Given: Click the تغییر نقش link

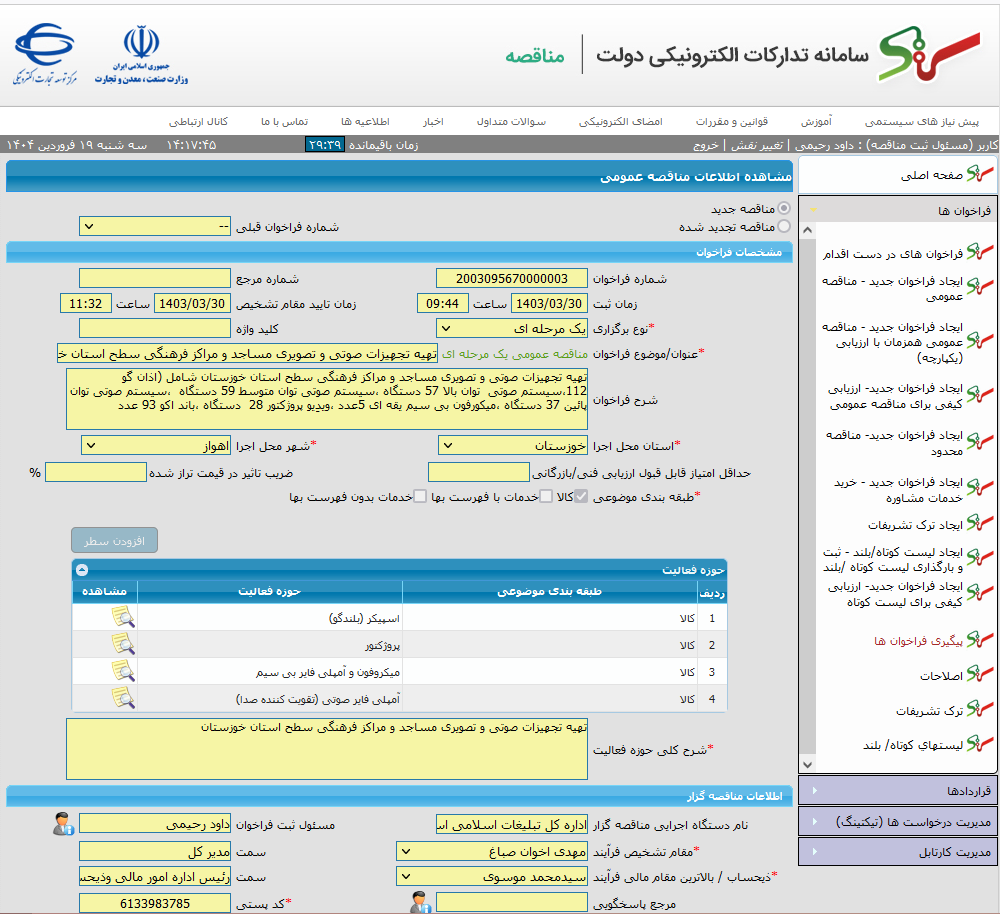Looking at the screenshot, I should point(757,145).
